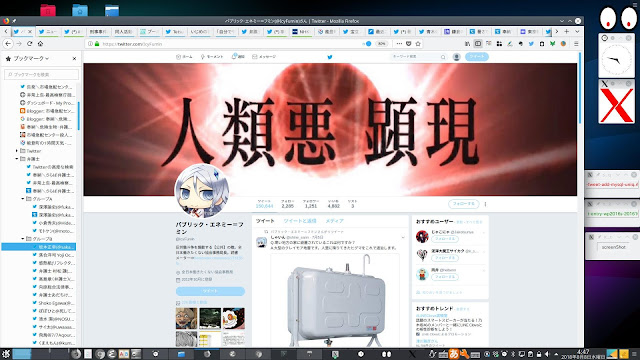The image size is (640, 360).
Task: List all tabs dropdown arrow
Action: (577, 31)
